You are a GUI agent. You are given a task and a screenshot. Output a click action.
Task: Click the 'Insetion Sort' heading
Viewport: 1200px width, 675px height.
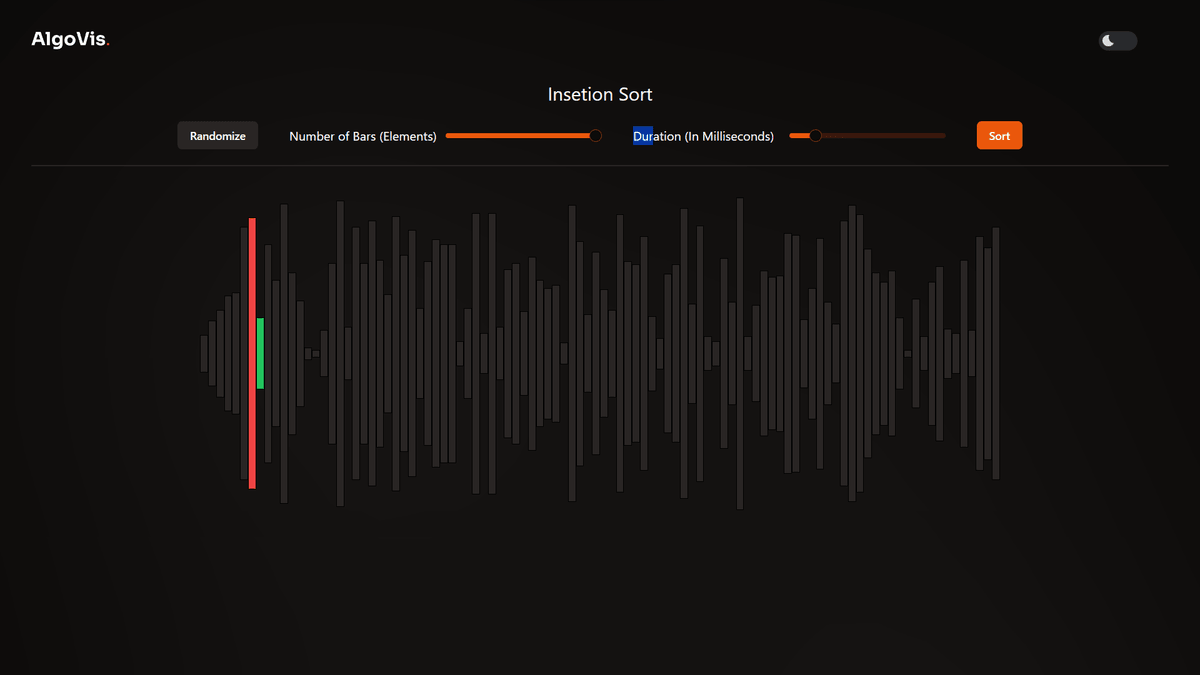tap(600, 95)
